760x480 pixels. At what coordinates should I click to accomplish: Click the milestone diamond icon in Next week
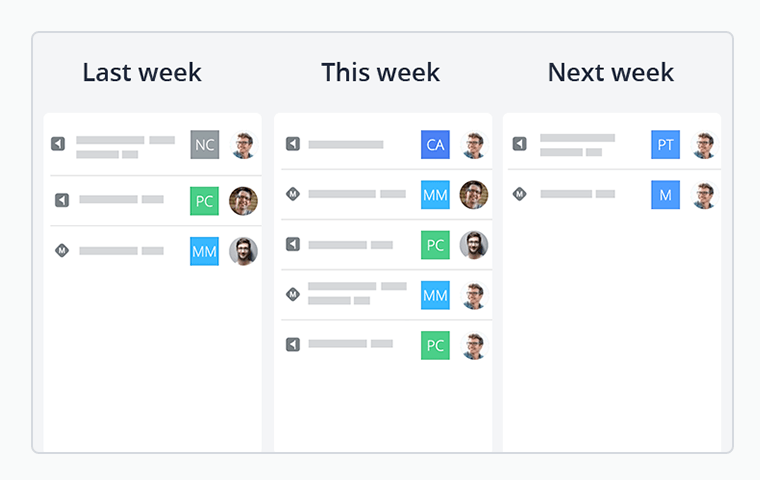click(x=520, y=194)
